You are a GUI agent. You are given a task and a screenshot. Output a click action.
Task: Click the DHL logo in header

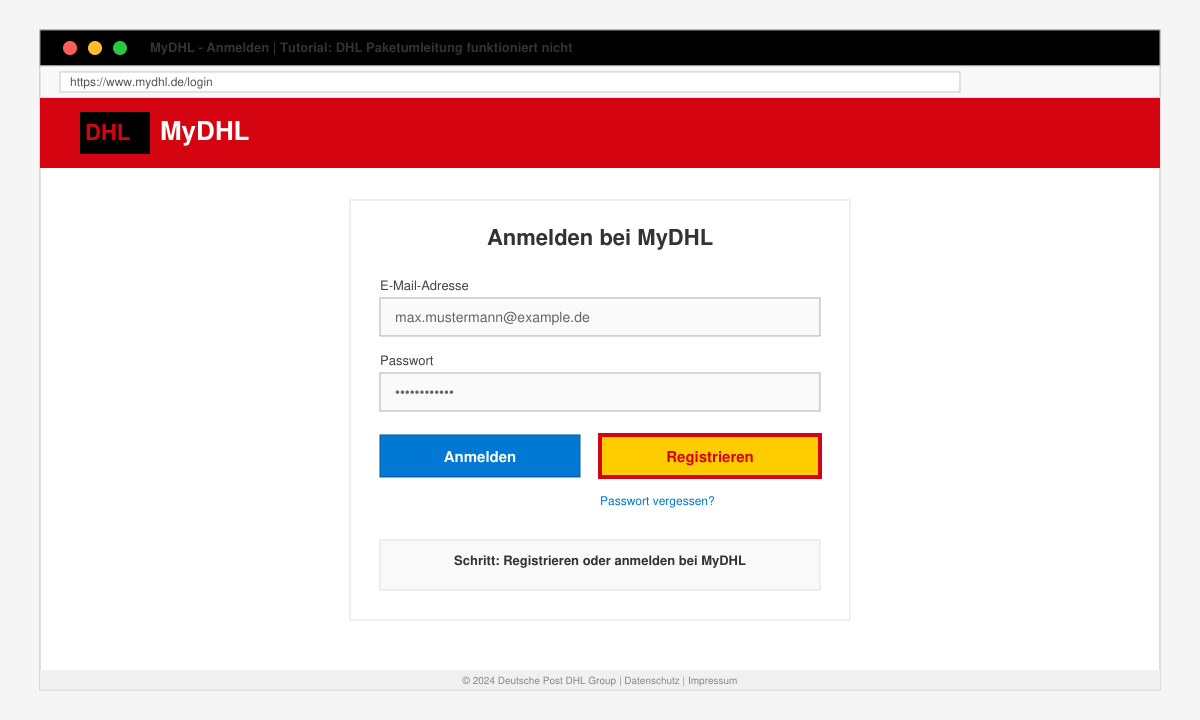(115, 133)
